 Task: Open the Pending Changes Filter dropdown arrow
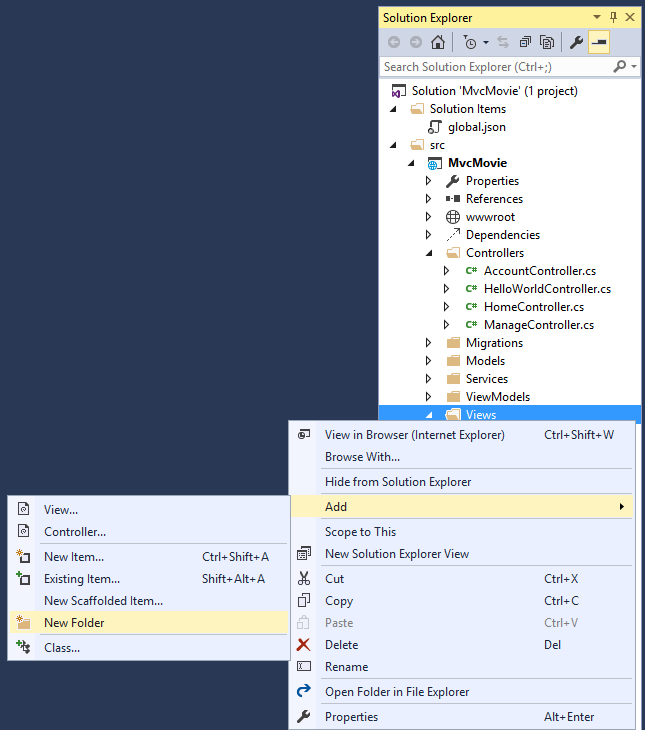click(488, 43)
